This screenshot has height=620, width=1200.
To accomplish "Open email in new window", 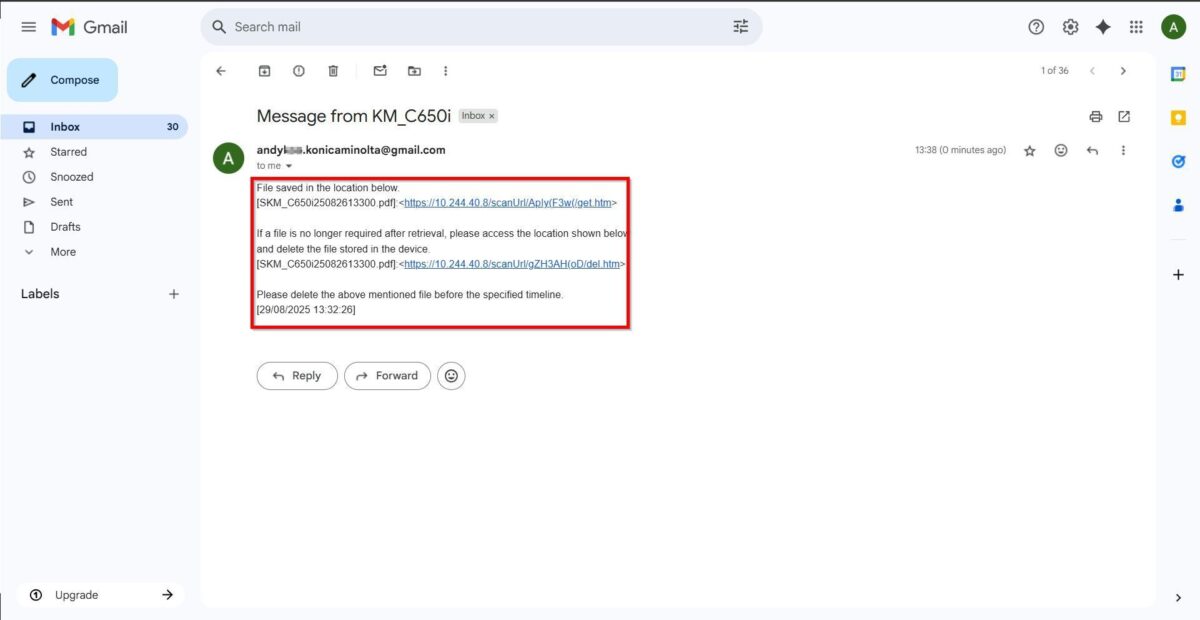I will (x=1124, y=117).
